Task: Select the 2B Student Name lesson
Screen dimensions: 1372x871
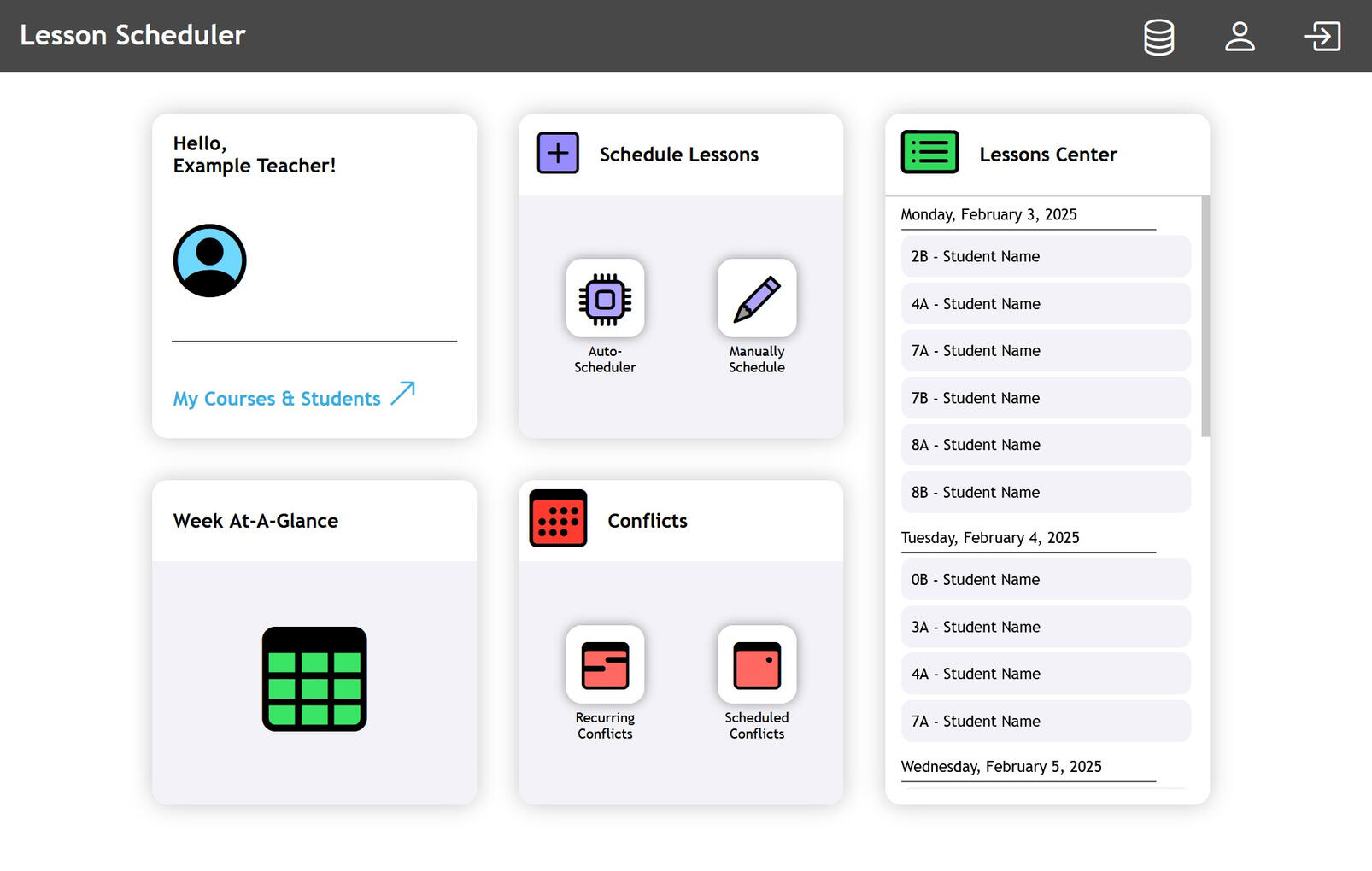Action: [1045, 256]
